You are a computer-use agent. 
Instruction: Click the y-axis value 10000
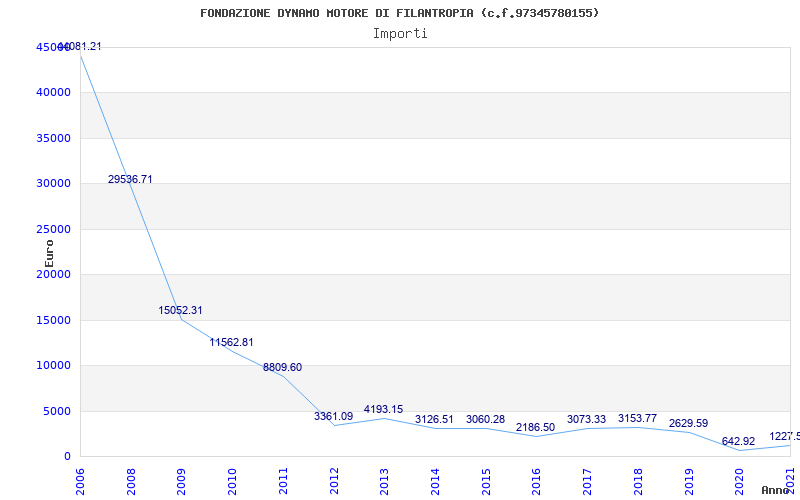tap(53, 365)
